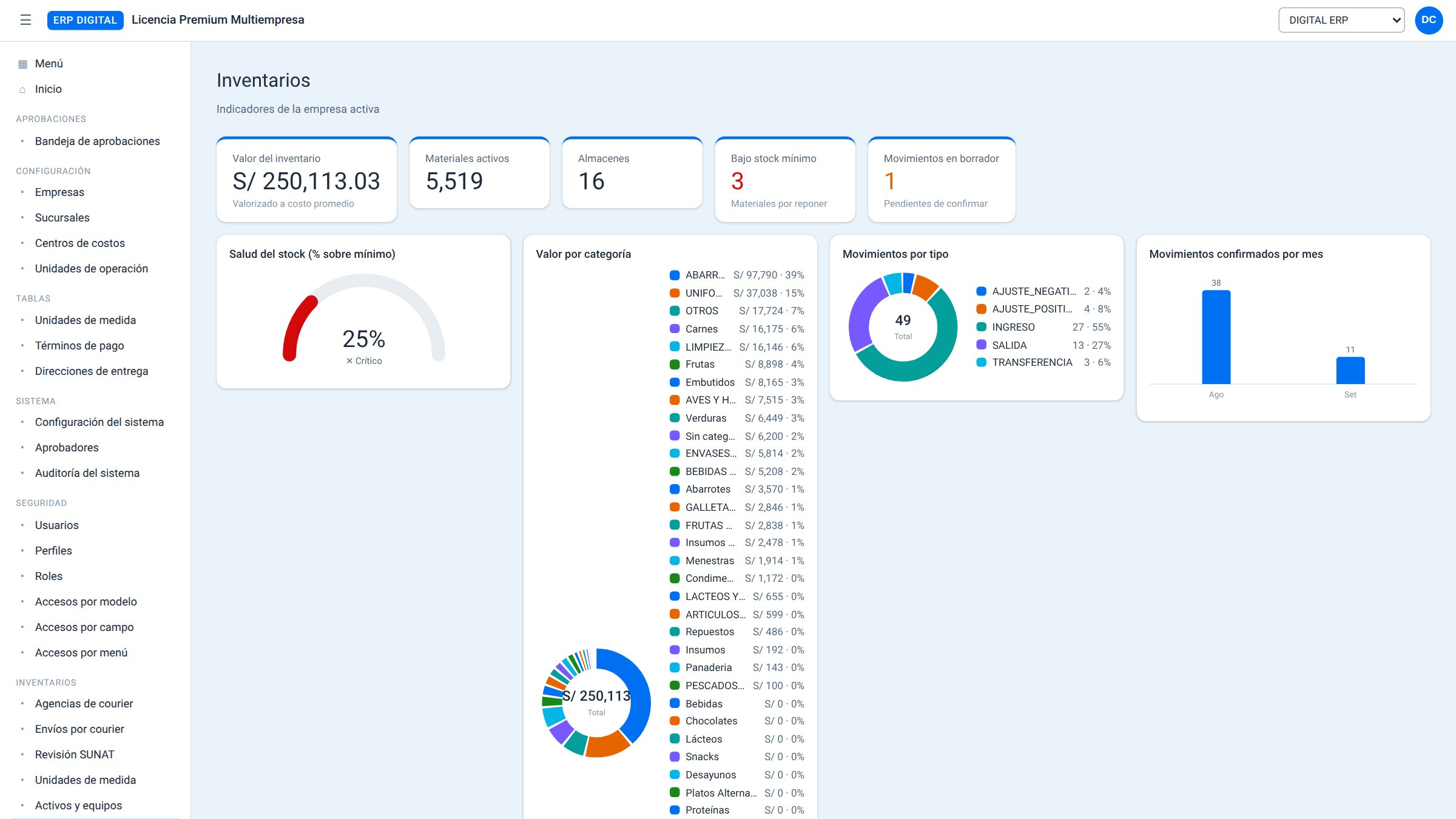
Task: Click the ABARR... blue legend swatch
Action: click(675, 275)
